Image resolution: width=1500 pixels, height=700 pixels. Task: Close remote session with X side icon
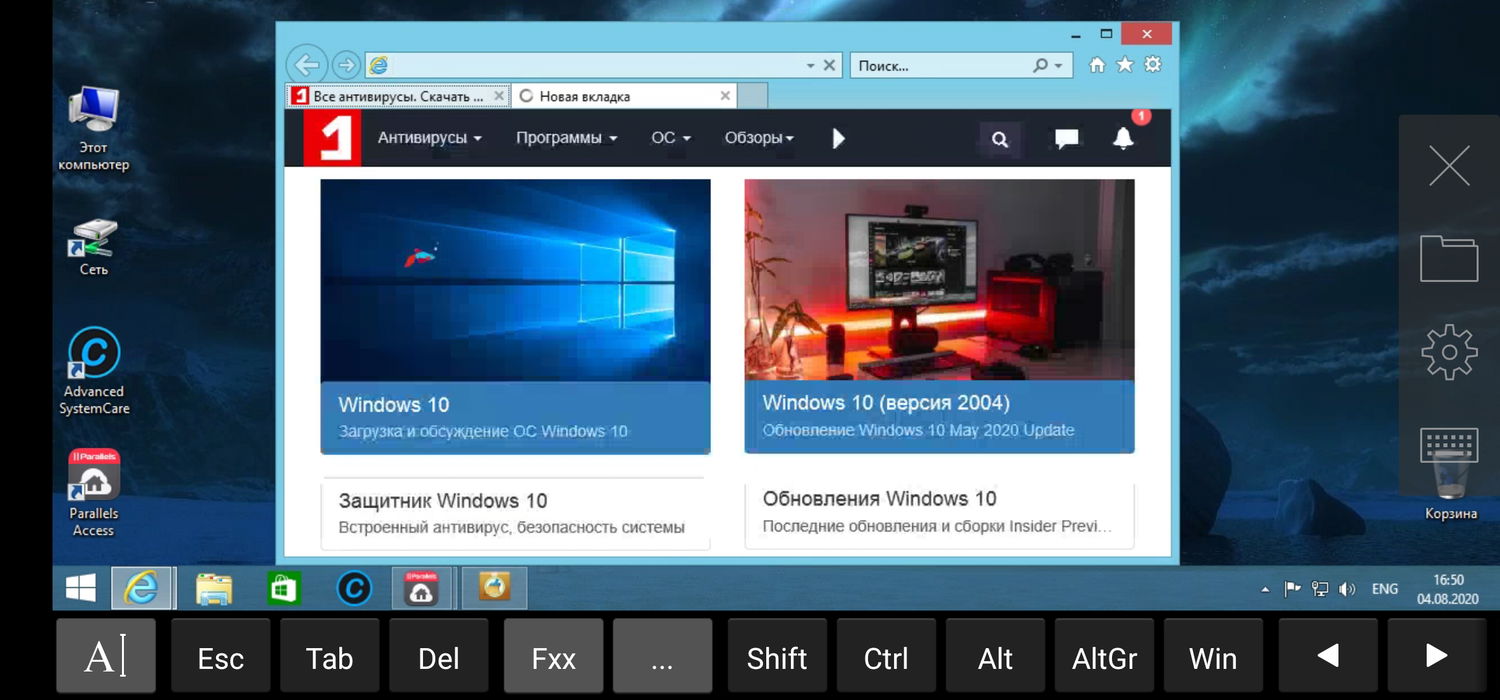click(x=1449, y=166)
